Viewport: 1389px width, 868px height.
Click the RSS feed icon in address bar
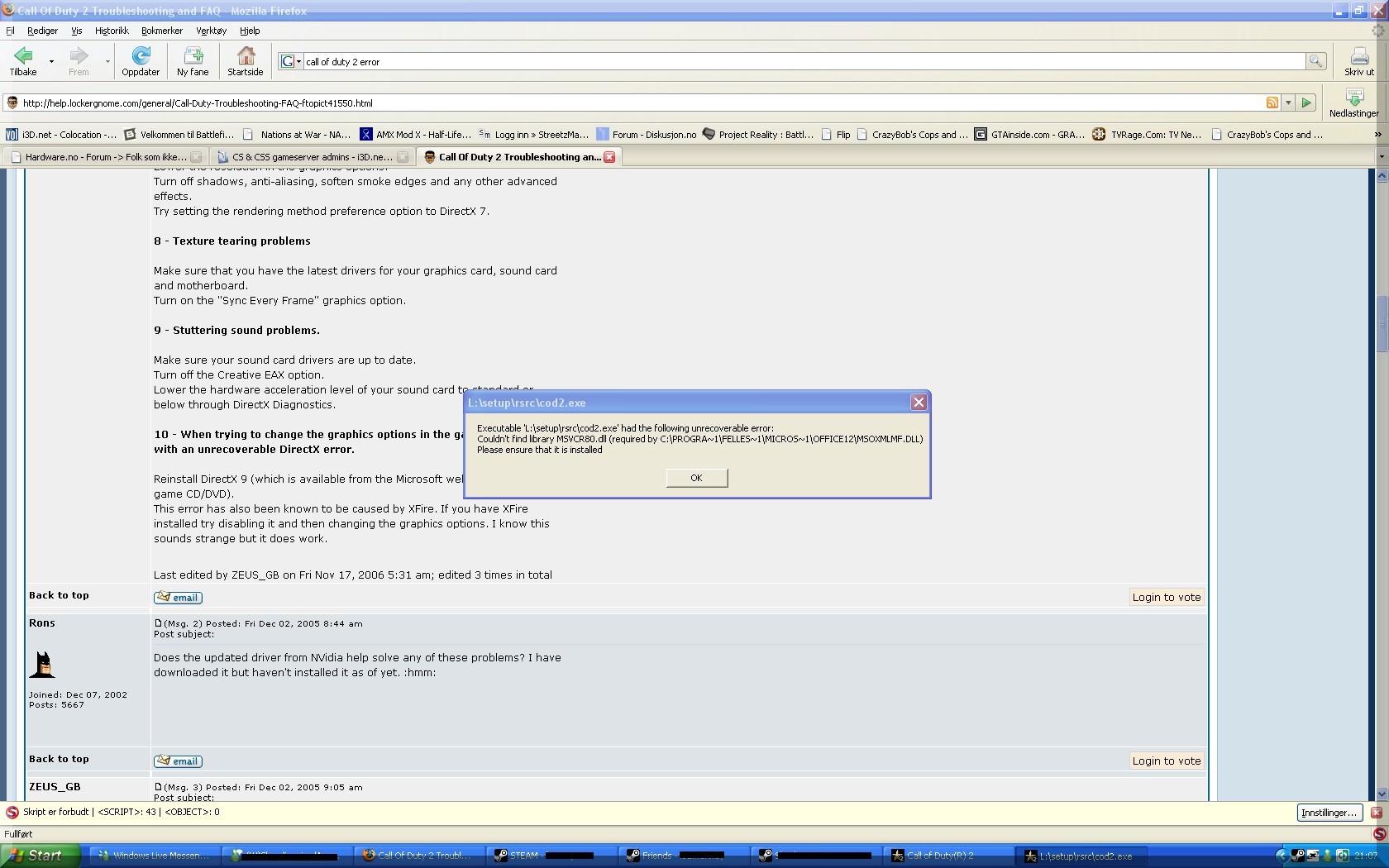[x=1272, y=103]
